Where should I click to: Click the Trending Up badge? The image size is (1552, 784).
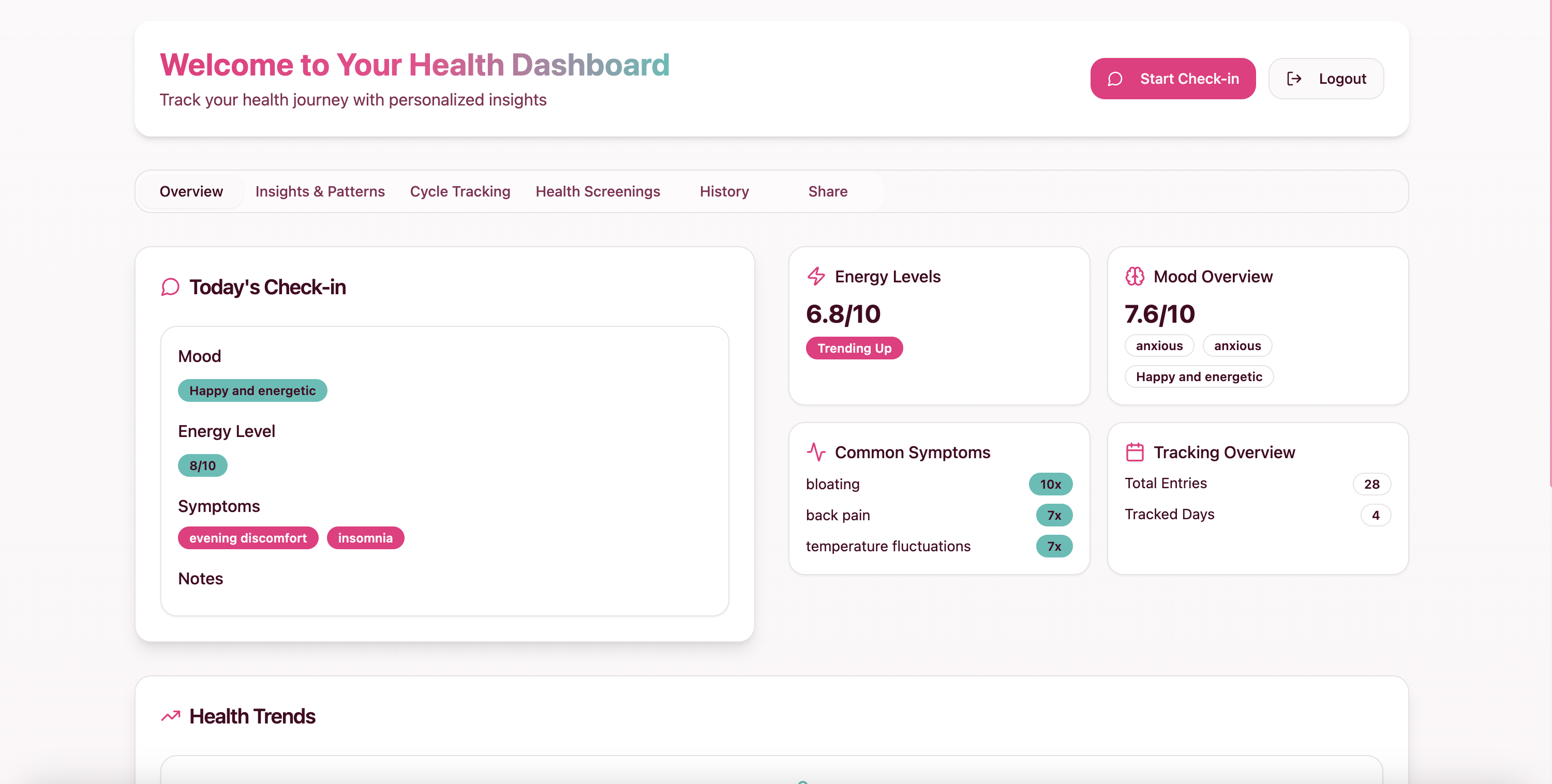point(854,348)
